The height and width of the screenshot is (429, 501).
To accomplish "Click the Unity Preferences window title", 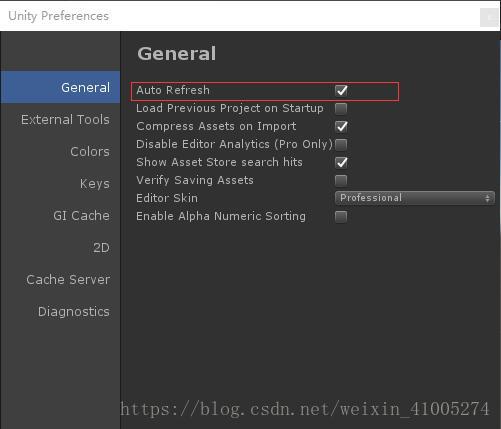I will pos(58,16).
